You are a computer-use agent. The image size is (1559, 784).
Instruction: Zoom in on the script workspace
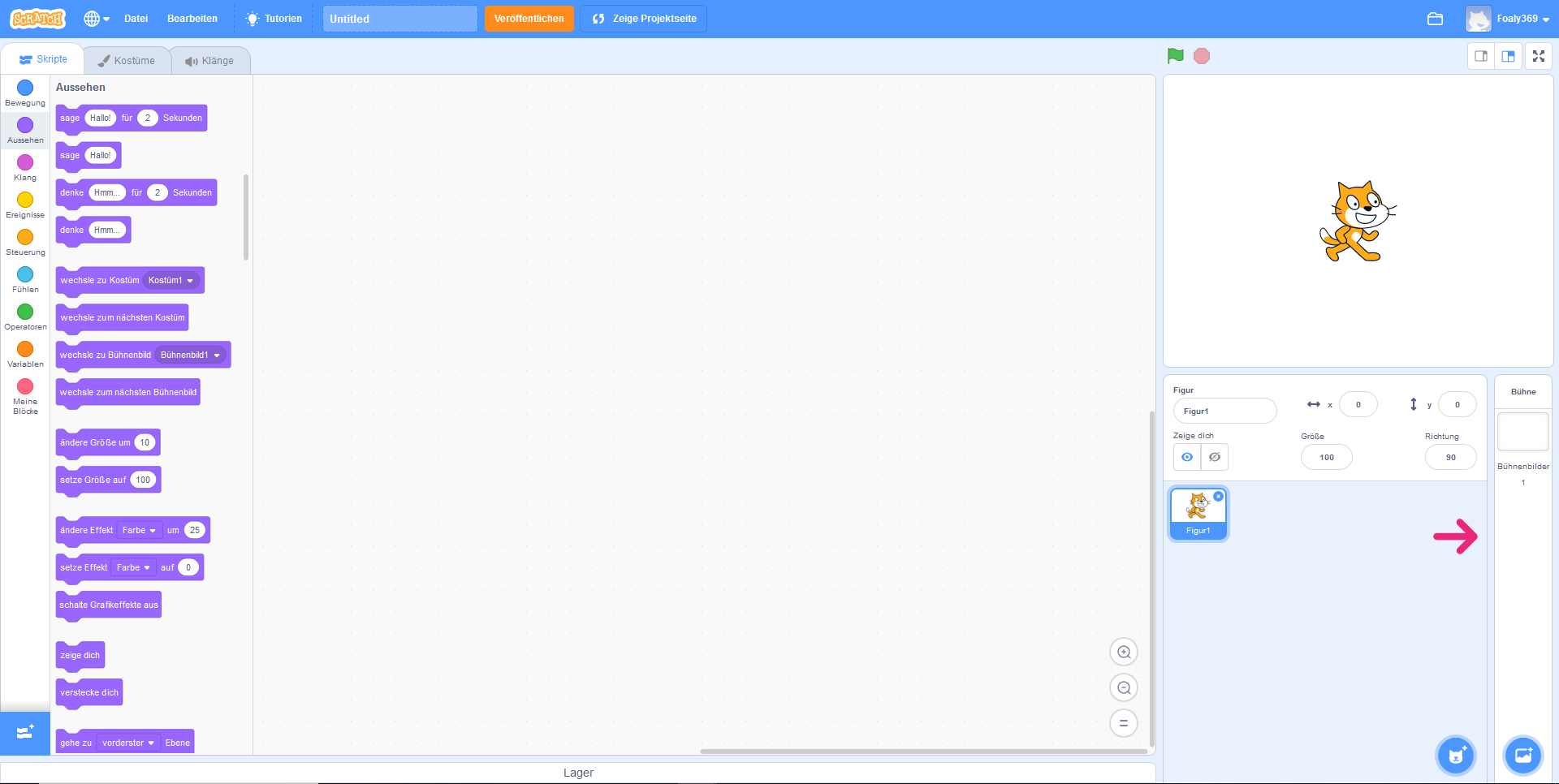click(x=1124, y=652)
